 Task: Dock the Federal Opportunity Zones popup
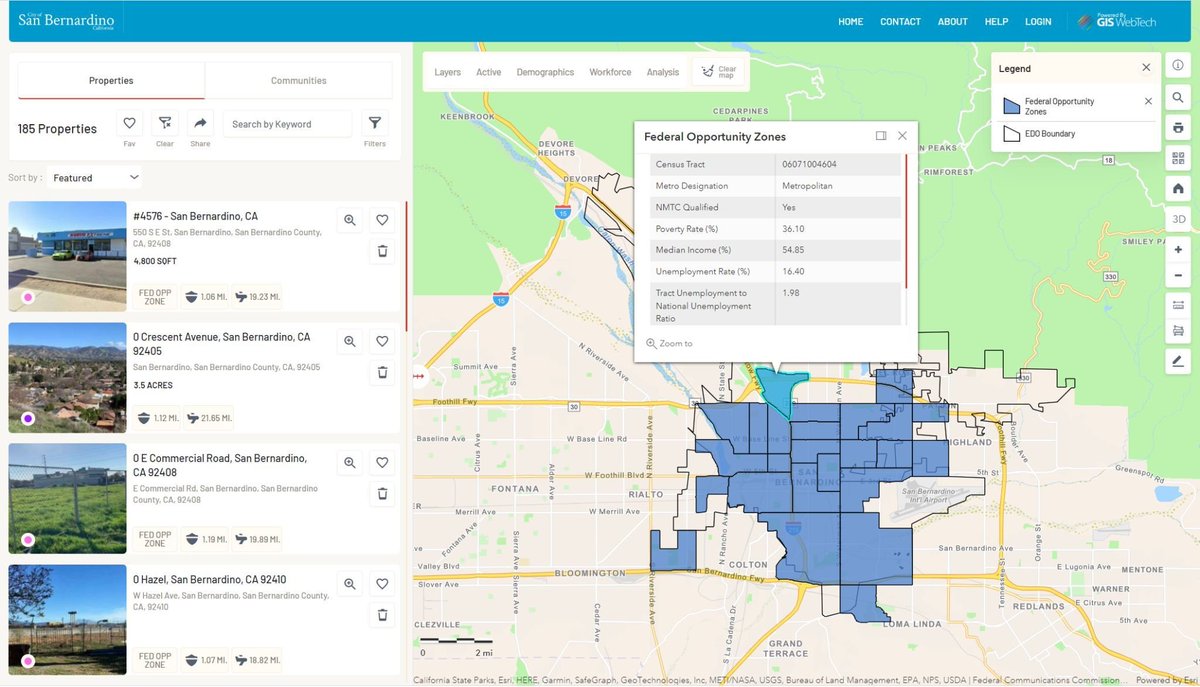[881, 136]
